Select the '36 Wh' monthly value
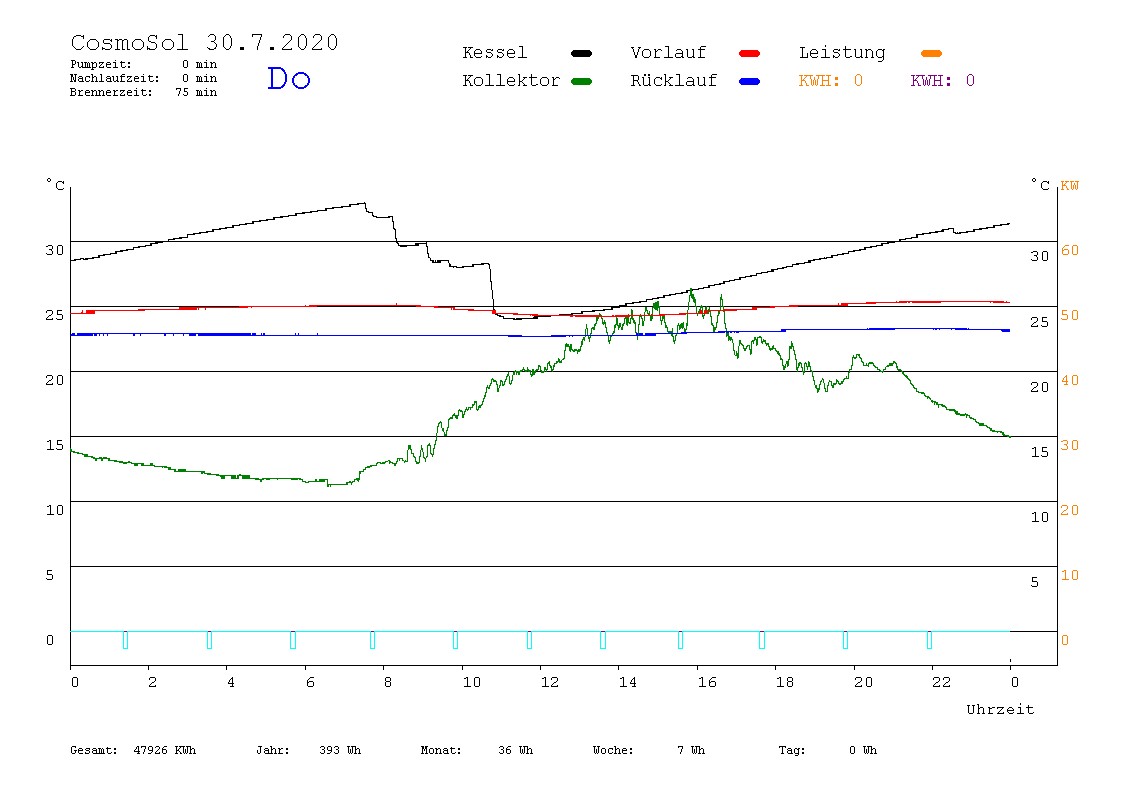The height and width of the screenshot is (812, 1148). [515, 750]
